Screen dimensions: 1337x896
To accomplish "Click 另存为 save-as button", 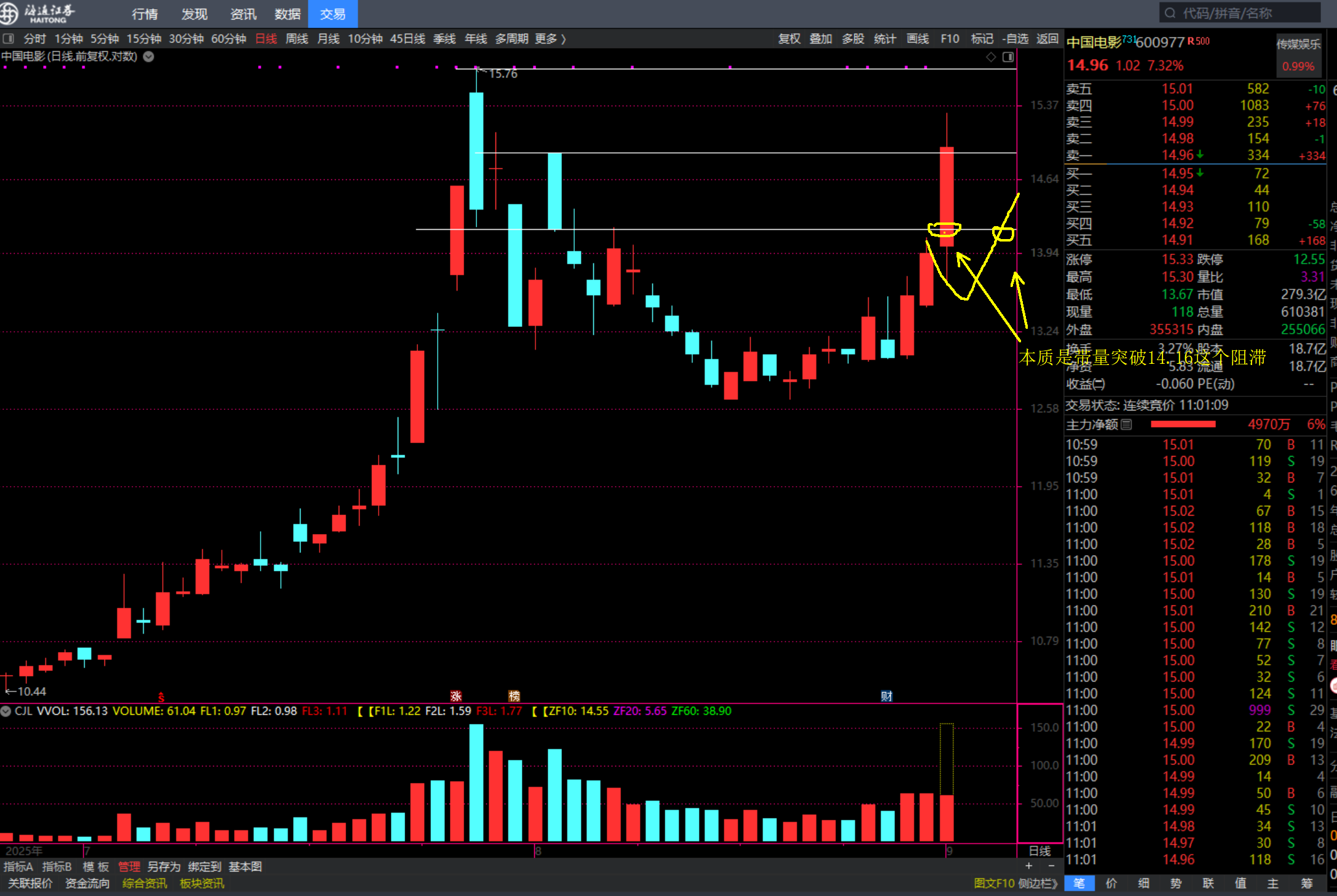I will (164, 867).
